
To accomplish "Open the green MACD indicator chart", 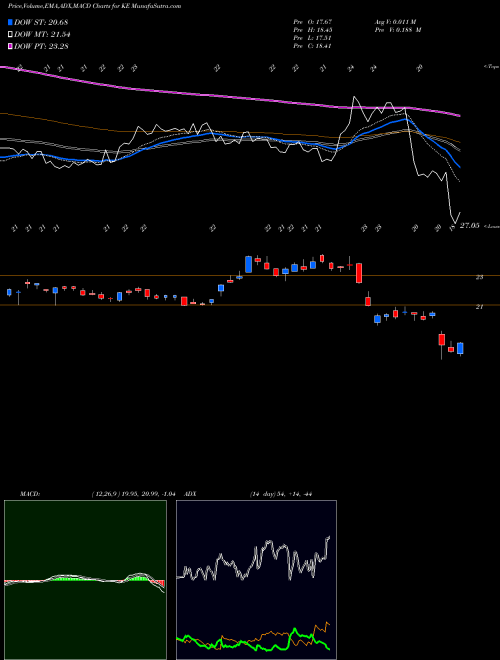I will tap(85, 580).
